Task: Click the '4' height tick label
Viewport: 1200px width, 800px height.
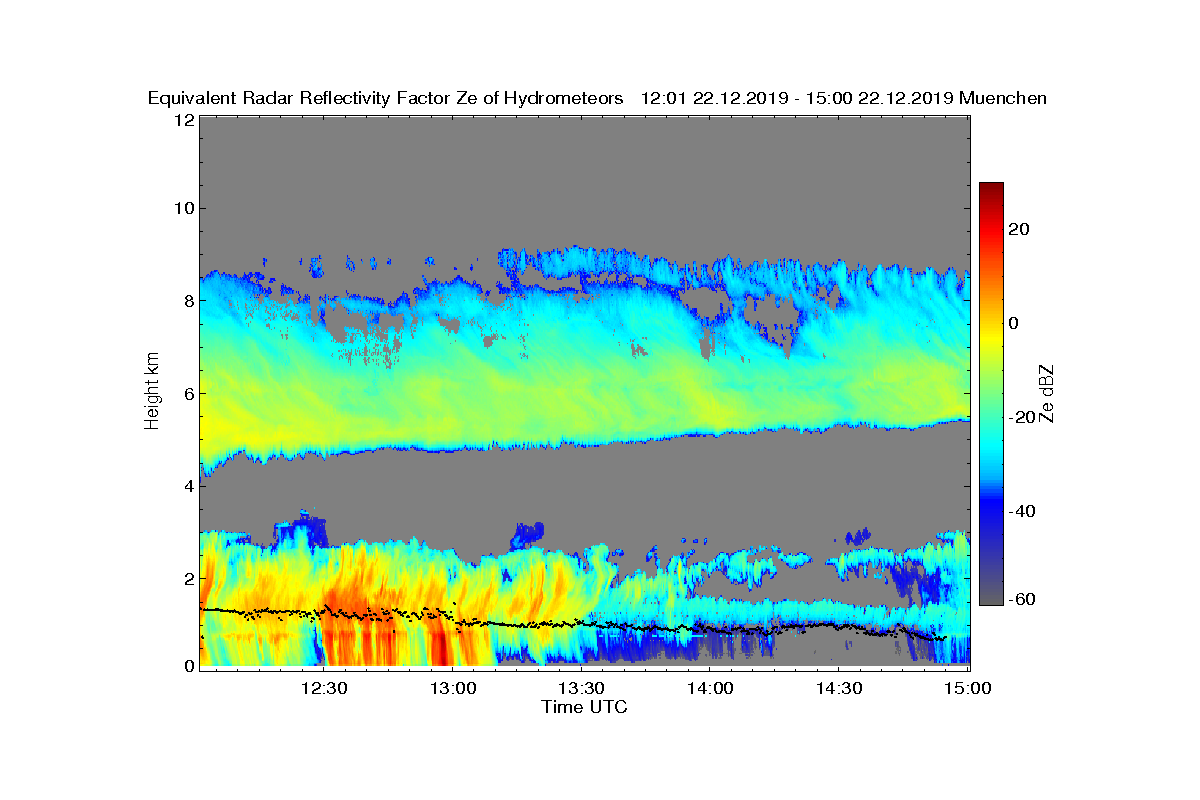Action: pyautogui.click(x=188, y=485)
